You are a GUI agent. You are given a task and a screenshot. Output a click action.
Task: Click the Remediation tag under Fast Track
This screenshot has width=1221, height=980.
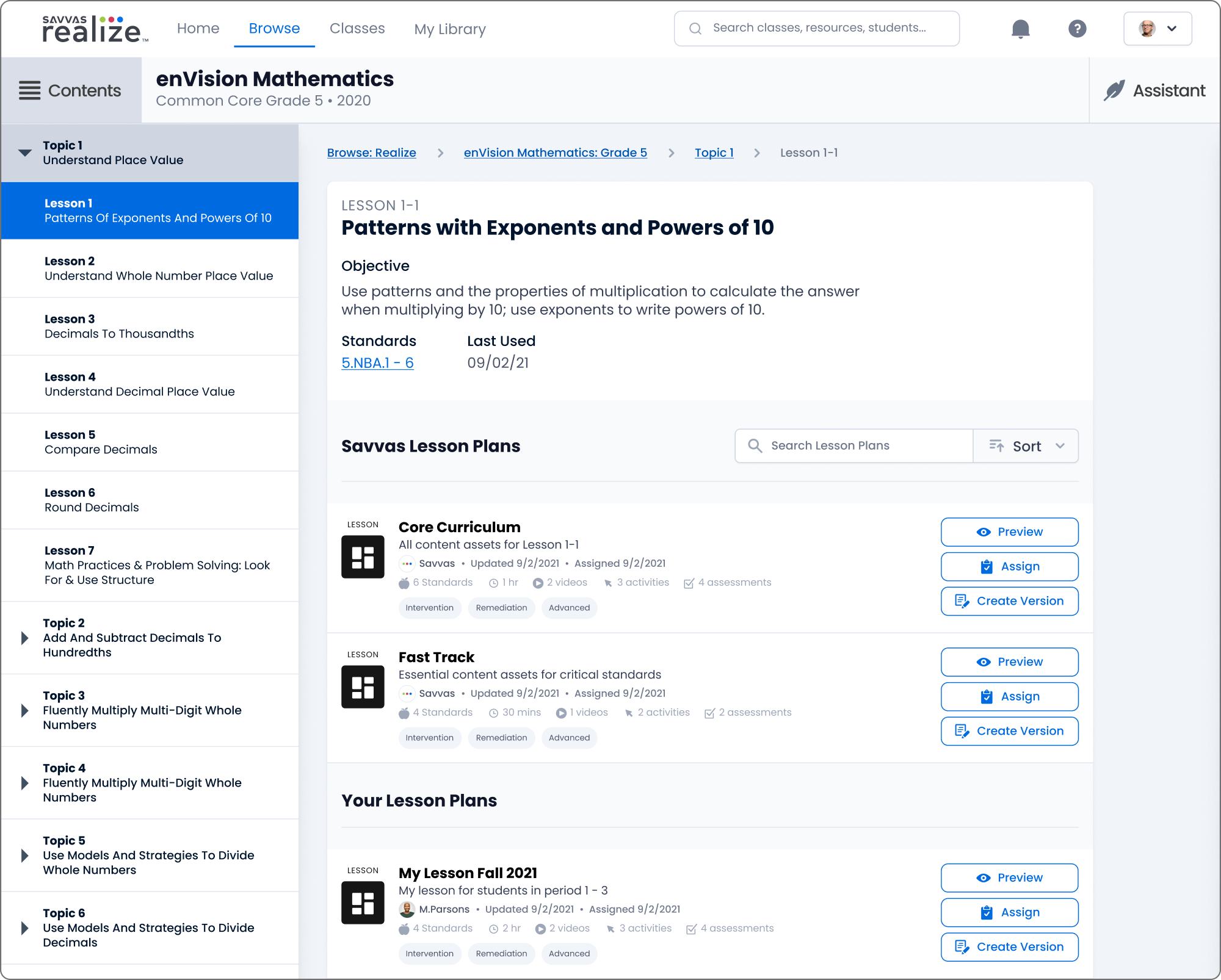tap(501, 738)
